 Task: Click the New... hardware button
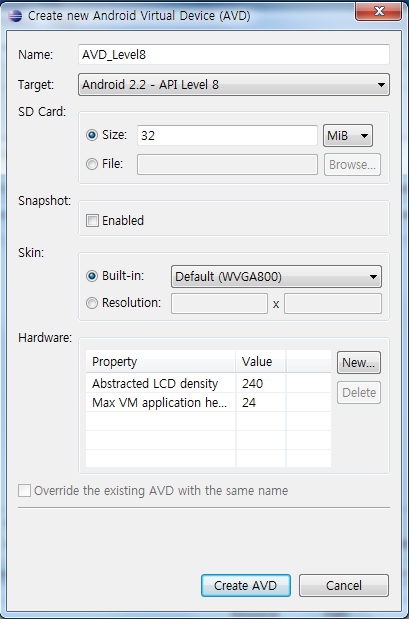(359, 362)
